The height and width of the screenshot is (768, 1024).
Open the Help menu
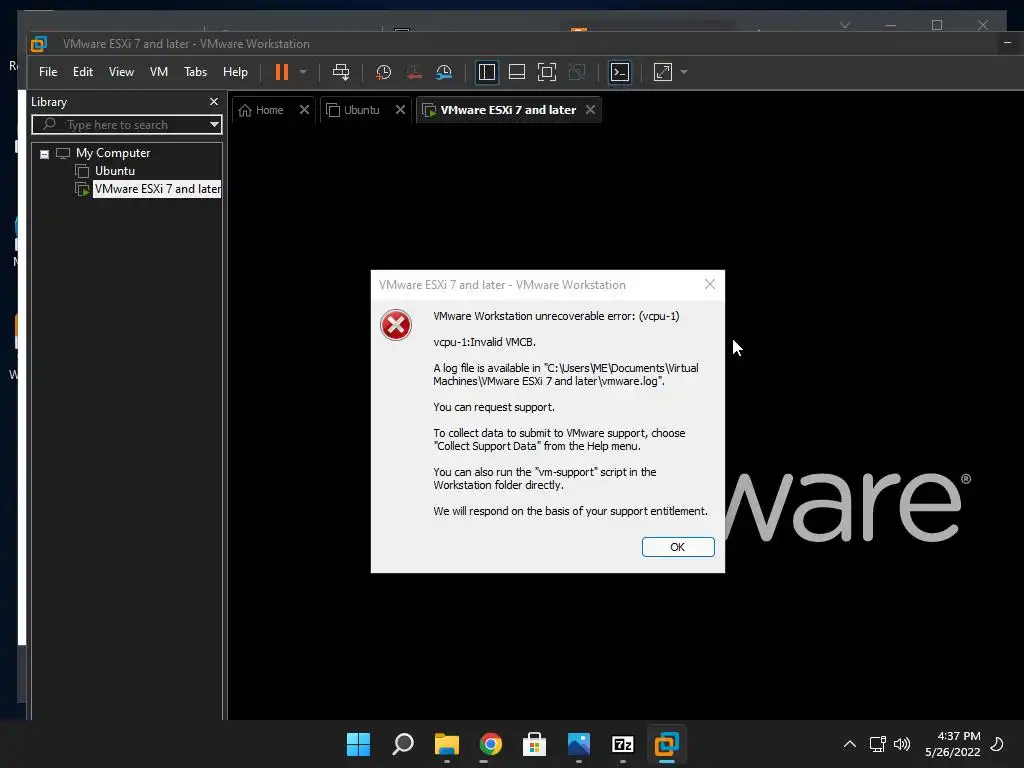[x=235, y=72]
